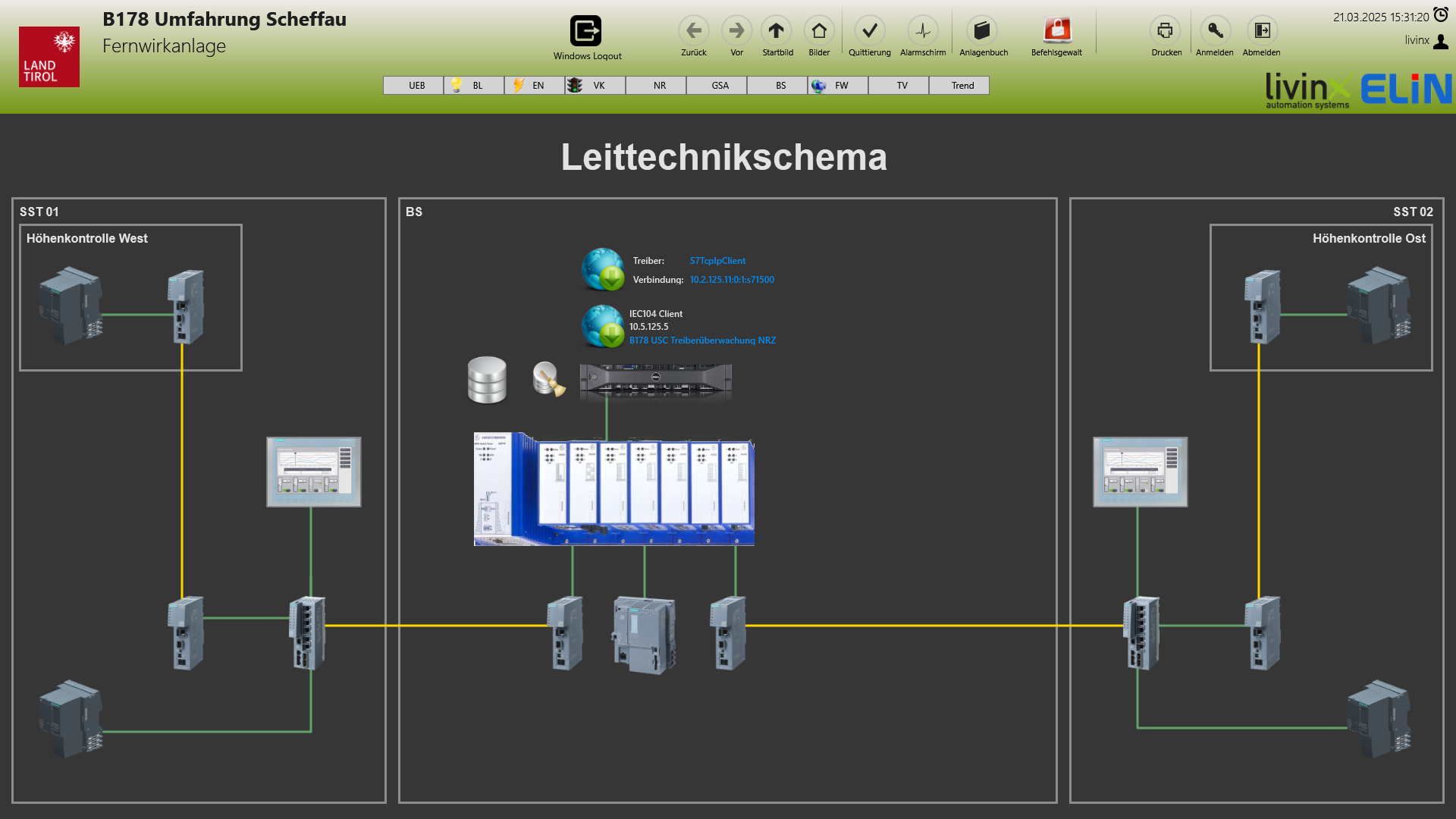Open the Bilder house icon
Viewport: 1456px width, 819px height.
pos(819,31)
